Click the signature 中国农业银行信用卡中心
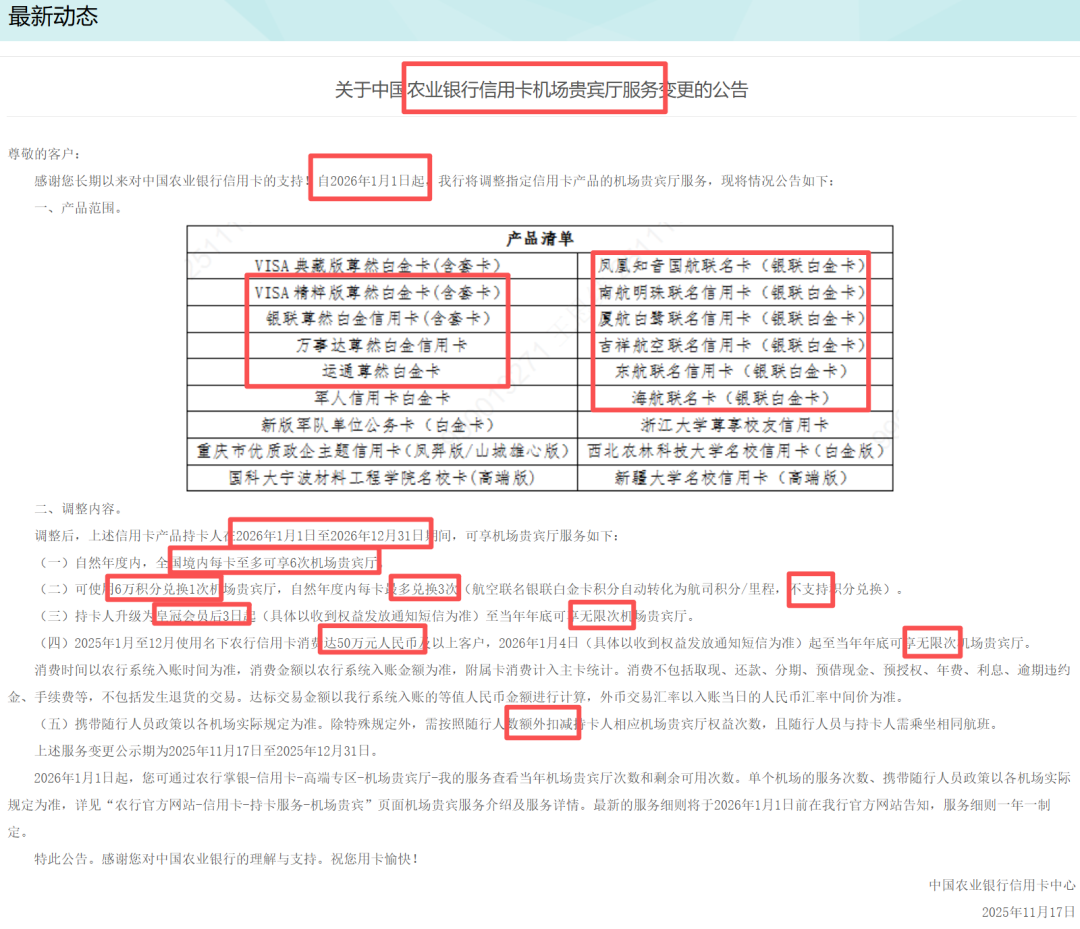The height and width of the screenshot is (929, 1080). click(x=1001, y=884)
